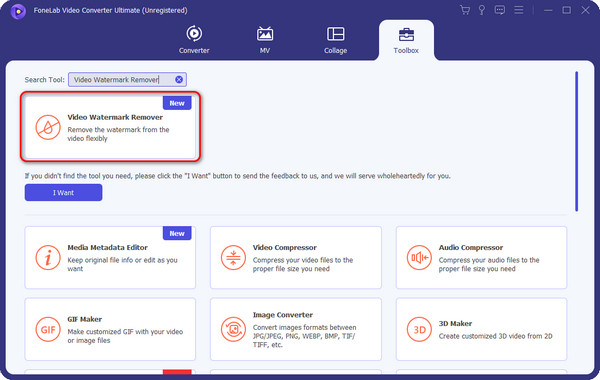This screenshot has height=380, width=600.
Task: Open the shopping cart icon in title bar
Action: tap(465, 10)
